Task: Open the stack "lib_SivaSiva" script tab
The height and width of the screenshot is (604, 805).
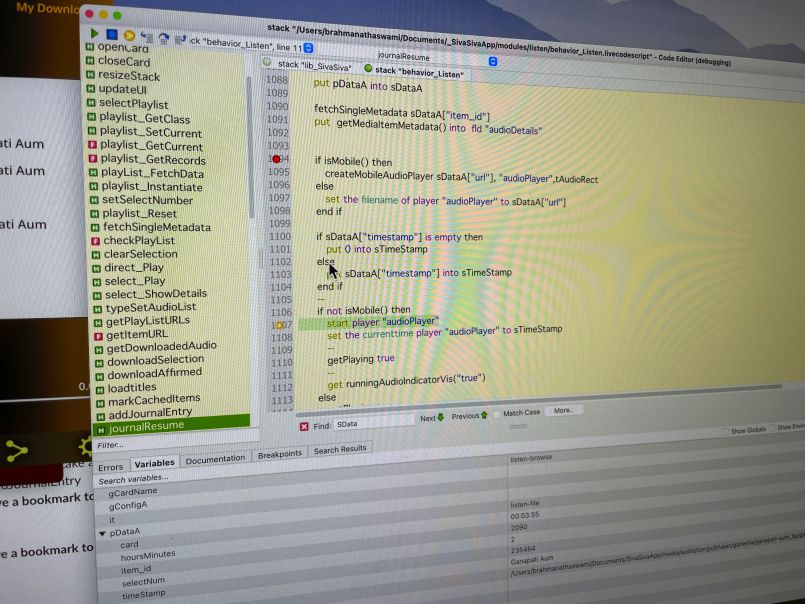Action: [314, 65]
